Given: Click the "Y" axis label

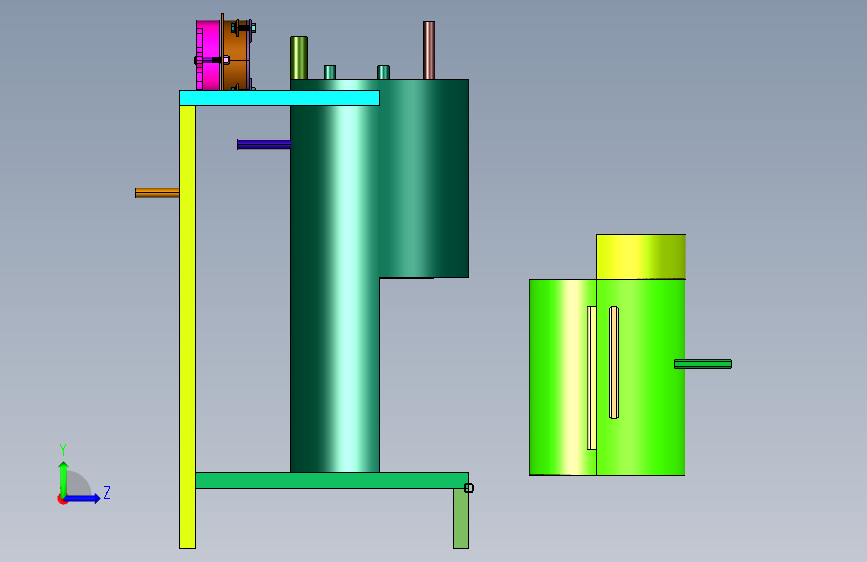Looking at the screenshot, I should (x=63, y=450).
